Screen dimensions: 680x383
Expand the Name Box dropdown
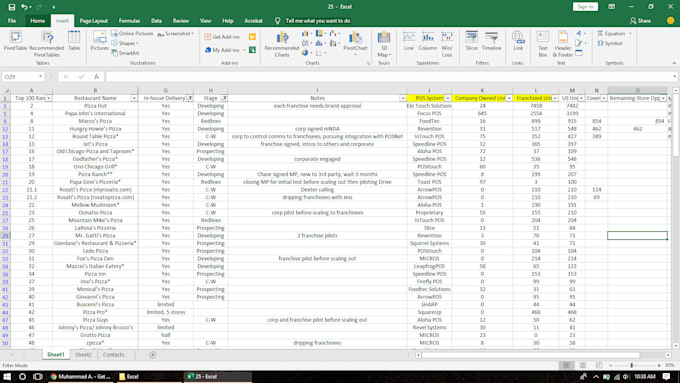coord(40,77)
